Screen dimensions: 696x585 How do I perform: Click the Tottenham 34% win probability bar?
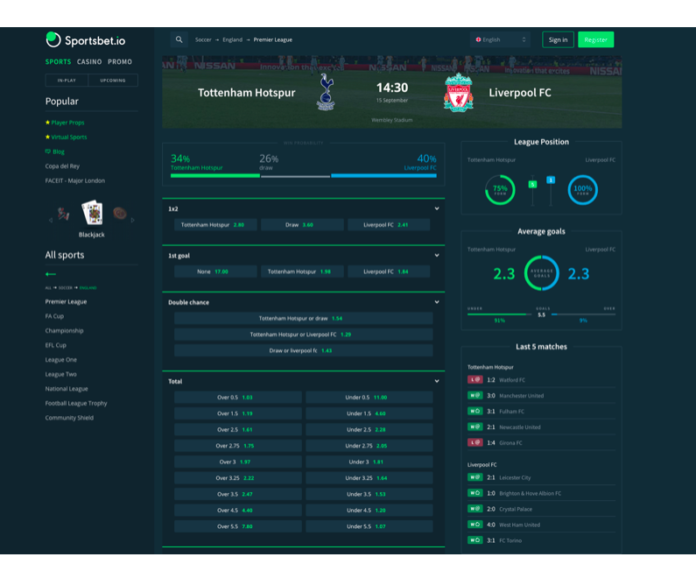(215, 176)
